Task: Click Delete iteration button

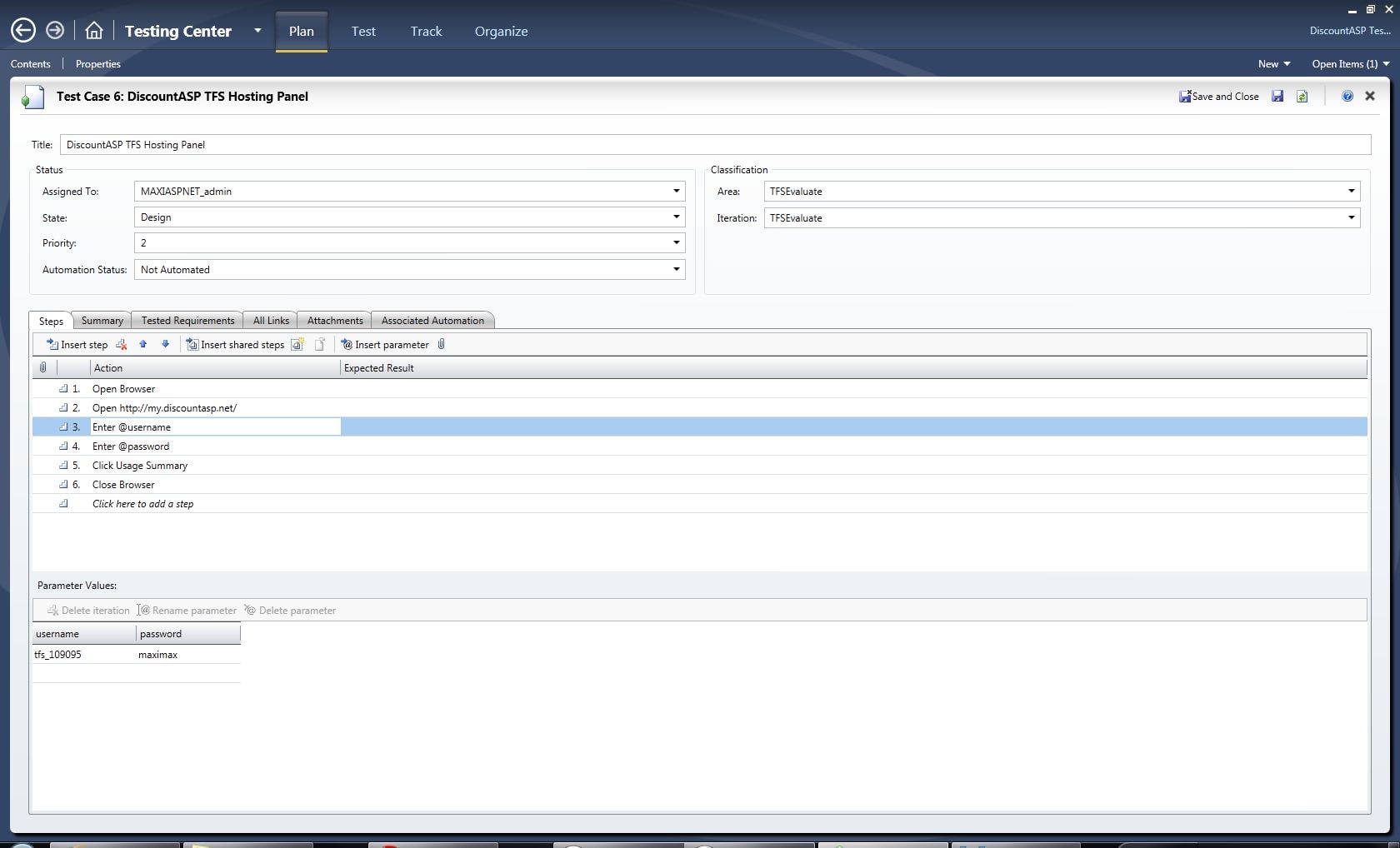Action: 88,611
